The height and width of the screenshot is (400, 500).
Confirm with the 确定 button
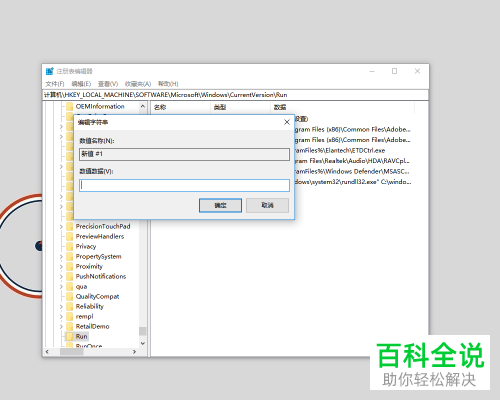point(220,205)
